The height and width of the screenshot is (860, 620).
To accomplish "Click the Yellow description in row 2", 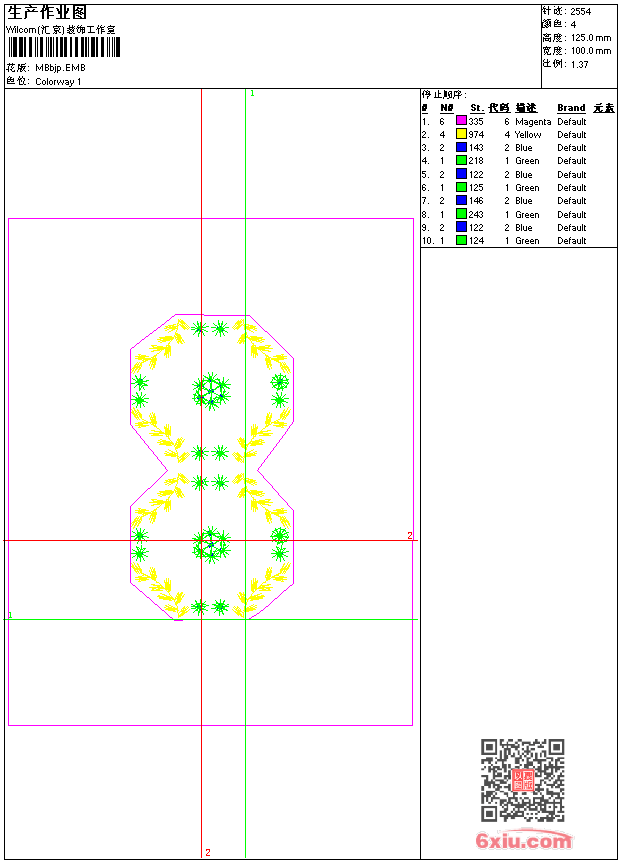I will pos(528,134).
